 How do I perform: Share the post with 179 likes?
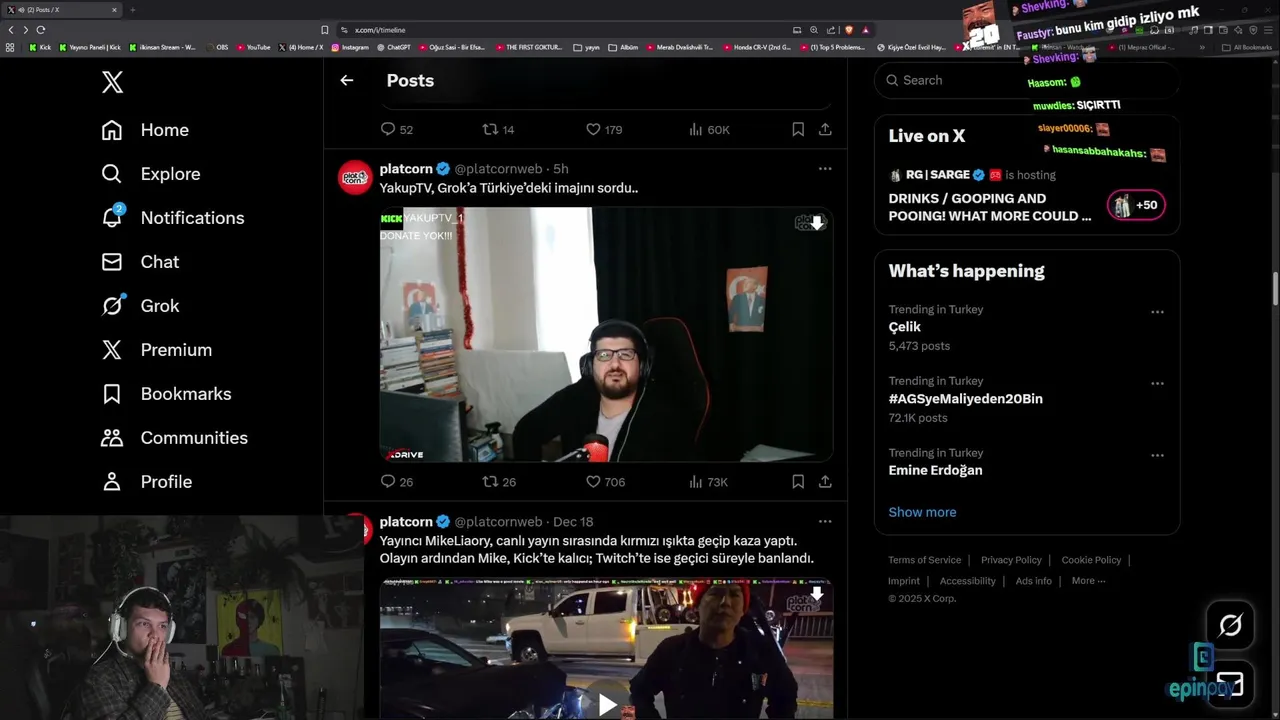pos(825,129)
